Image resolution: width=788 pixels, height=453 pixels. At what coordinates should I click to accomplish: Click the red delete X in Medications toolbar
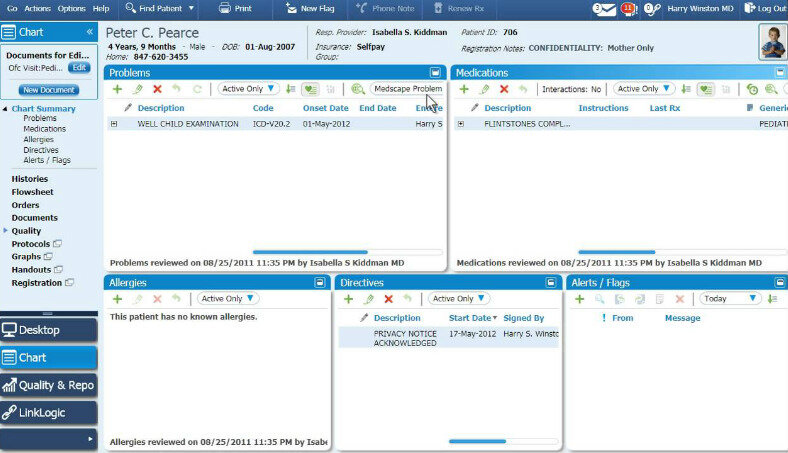503,90
